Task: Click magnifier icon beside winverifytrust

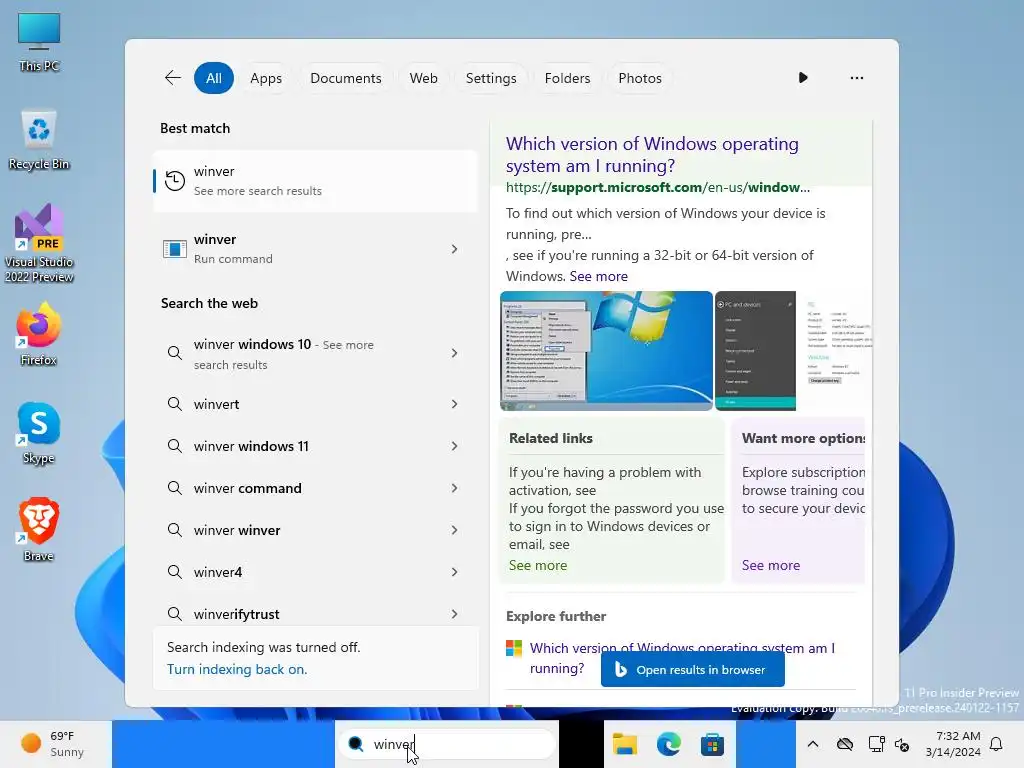Action: 174,614
